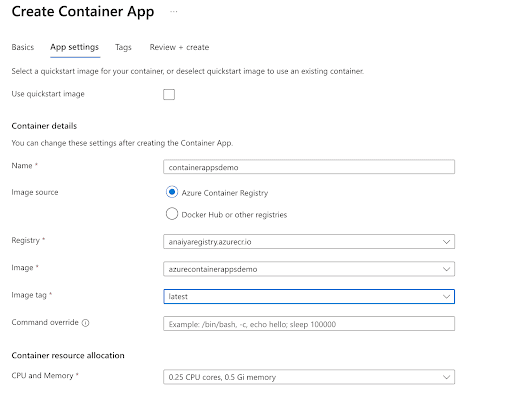Click the Create Container App page title
This screenshot has height=405, width=512.
tap(83, 12)
